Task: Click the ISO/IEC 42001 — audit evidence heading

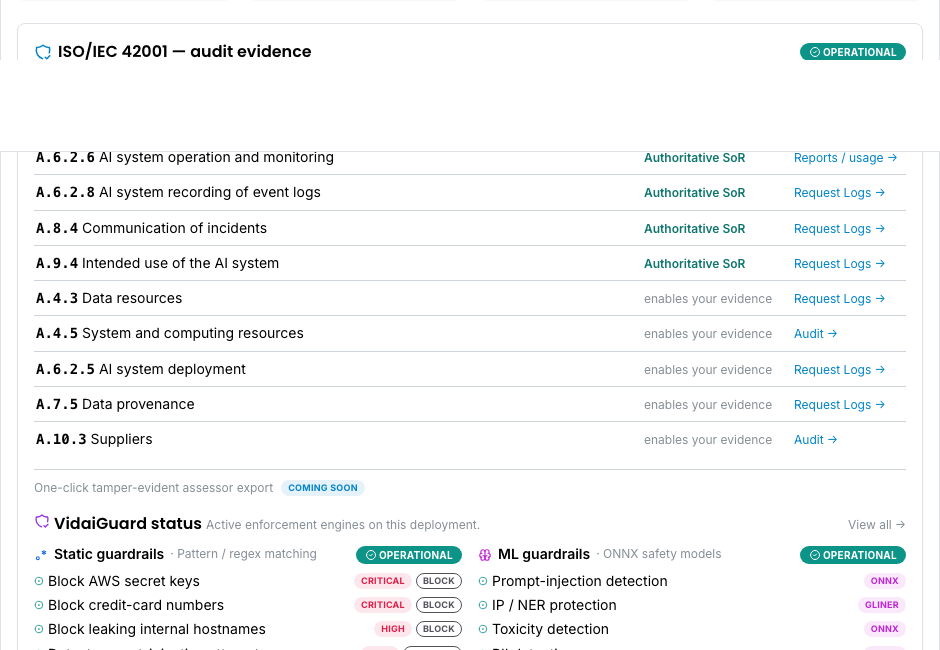Action: click(185, 52)
